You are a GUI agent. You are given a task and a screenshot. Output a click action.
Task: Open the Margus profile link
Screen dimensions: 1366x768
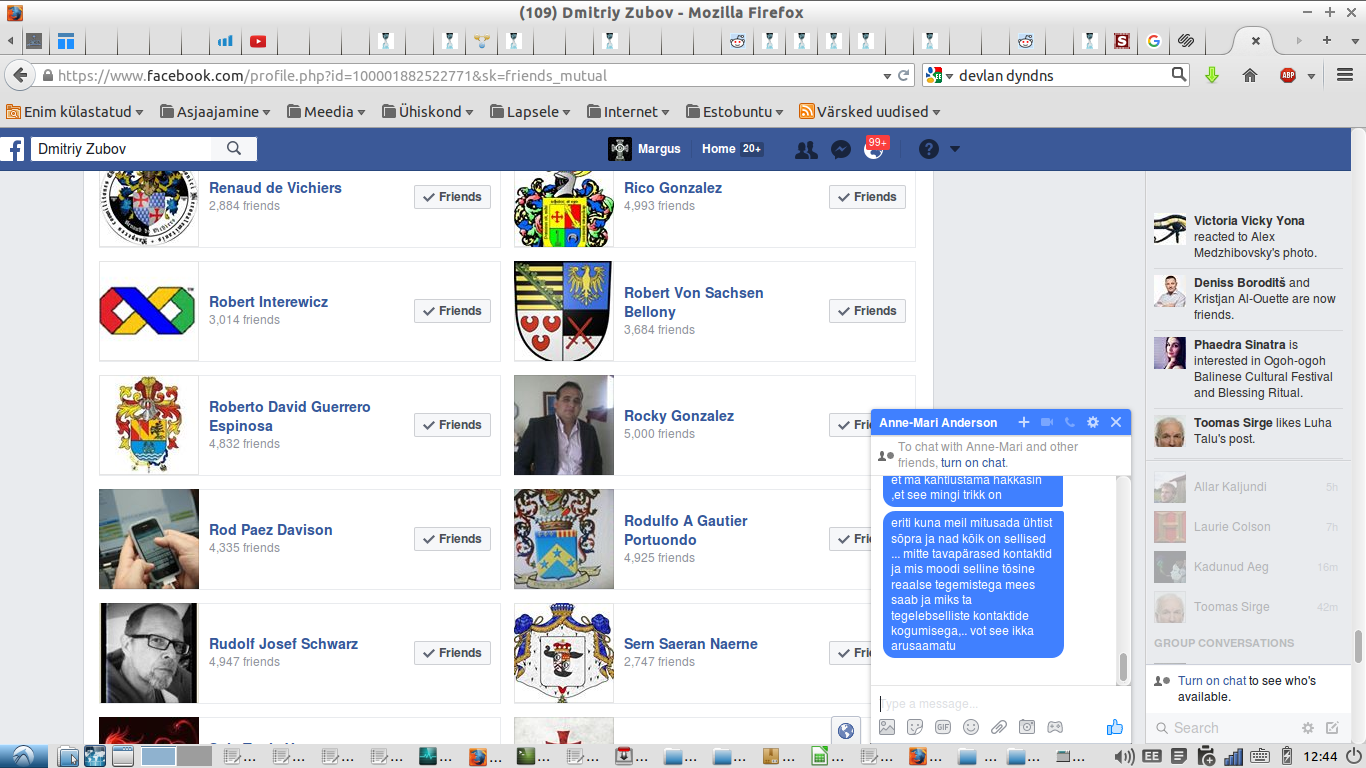[x=645, y=149]
